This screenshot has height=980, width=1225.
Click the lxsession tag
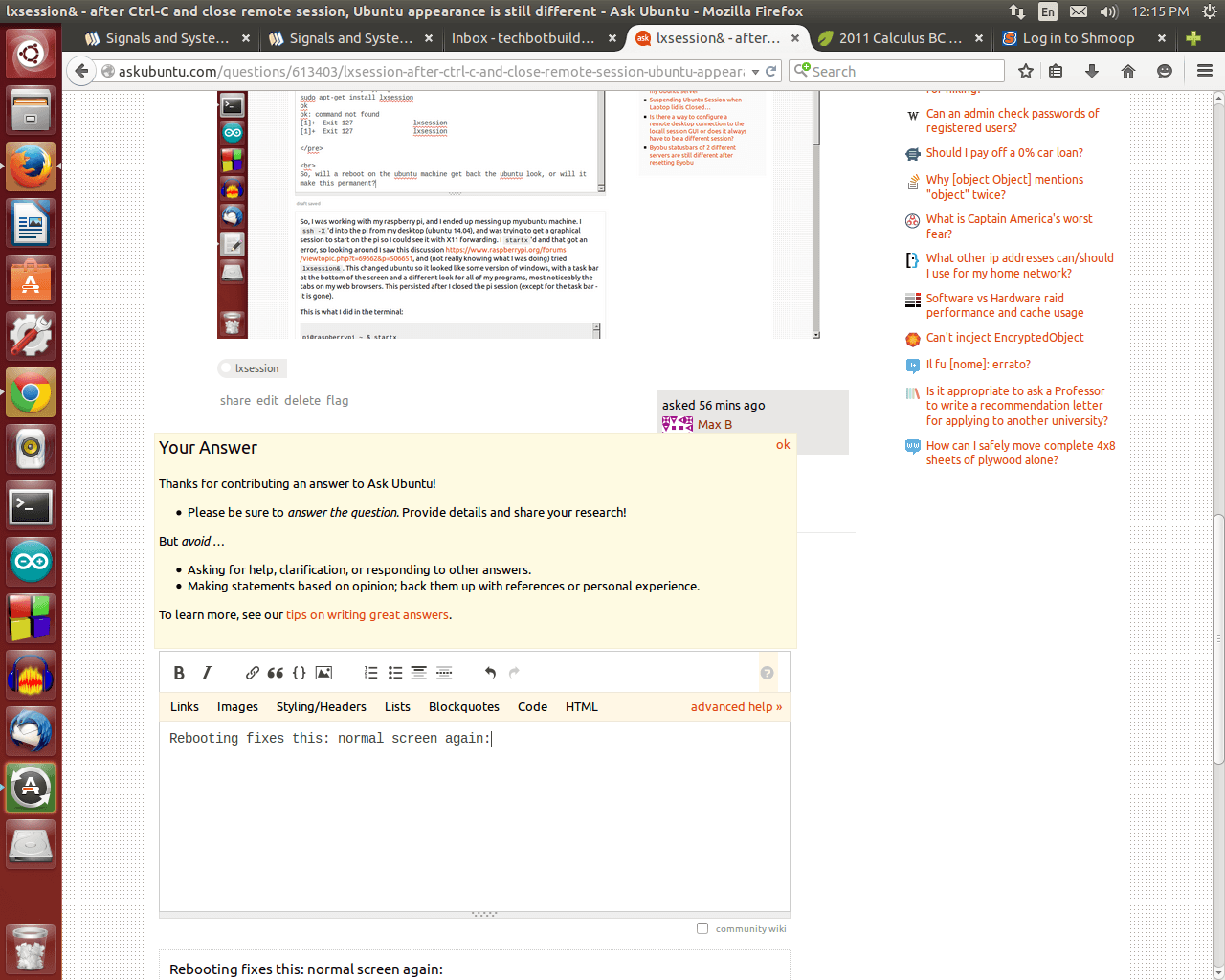click(x=252, y=368)
